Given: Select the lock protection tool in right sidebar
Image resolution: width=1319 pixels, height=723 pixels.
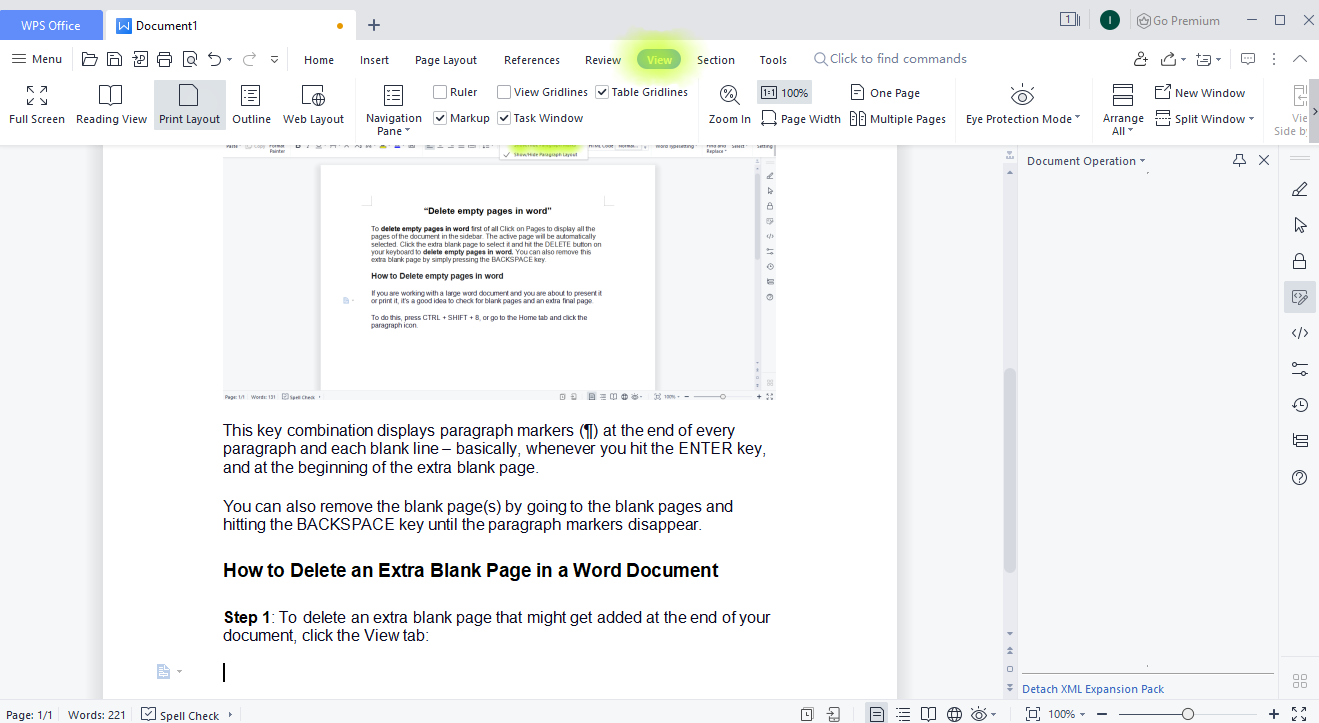Looking at the screenshot, I should tap(1298, 260).
